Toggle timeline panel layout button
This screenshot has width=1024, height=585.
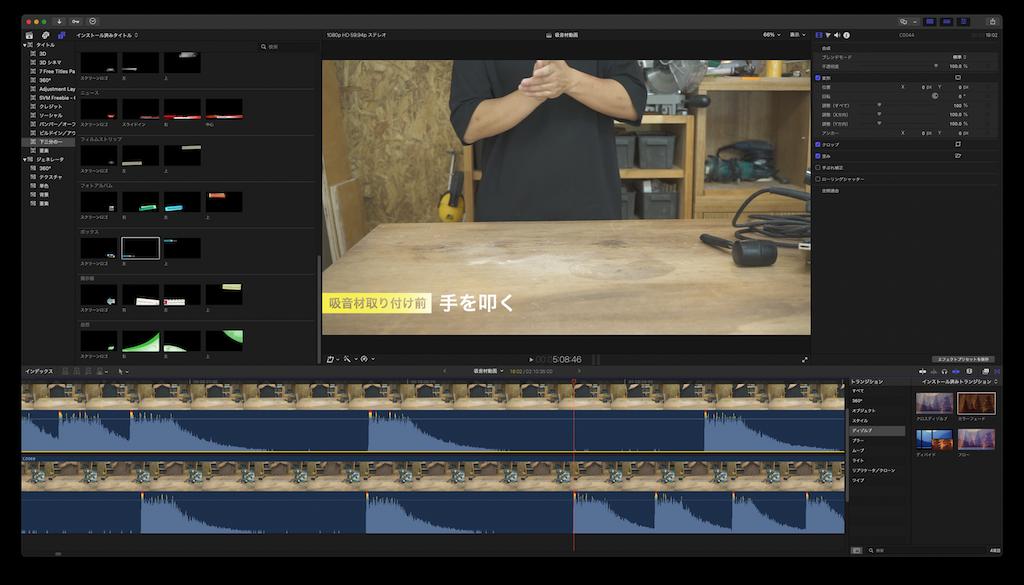click(x=947, y=22)
